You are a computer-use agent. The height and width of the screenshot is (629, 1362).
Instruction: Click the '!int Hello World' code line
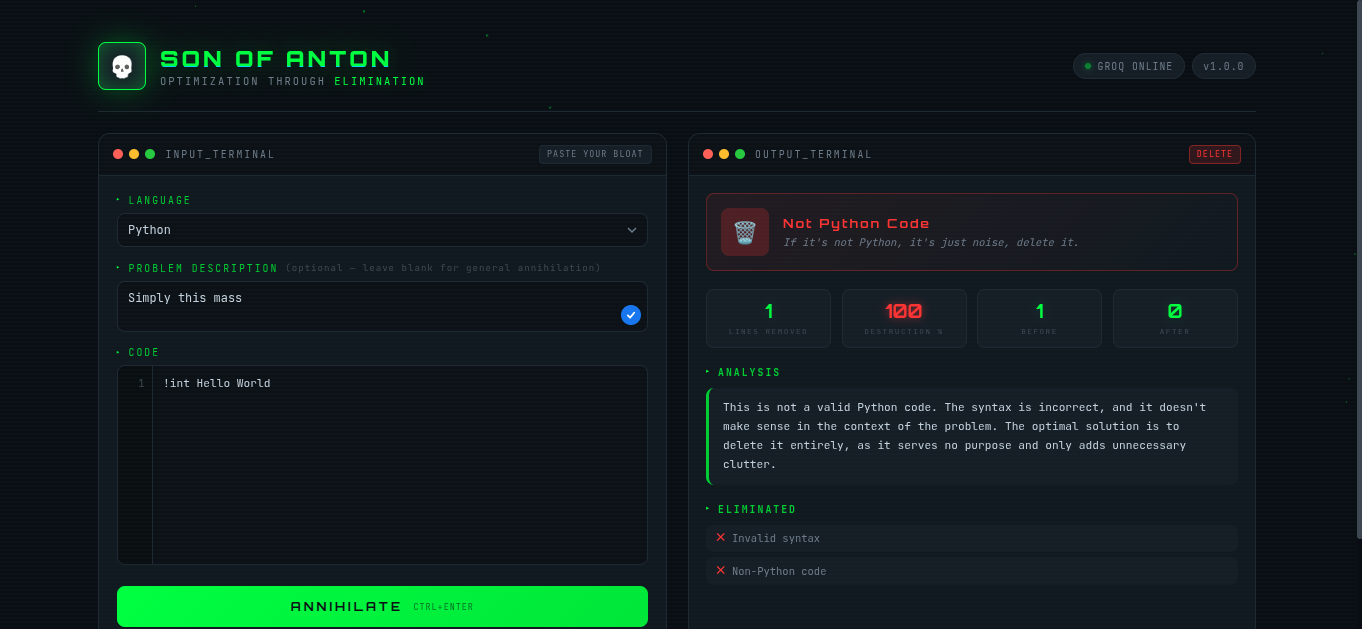(x=217, y=383)
